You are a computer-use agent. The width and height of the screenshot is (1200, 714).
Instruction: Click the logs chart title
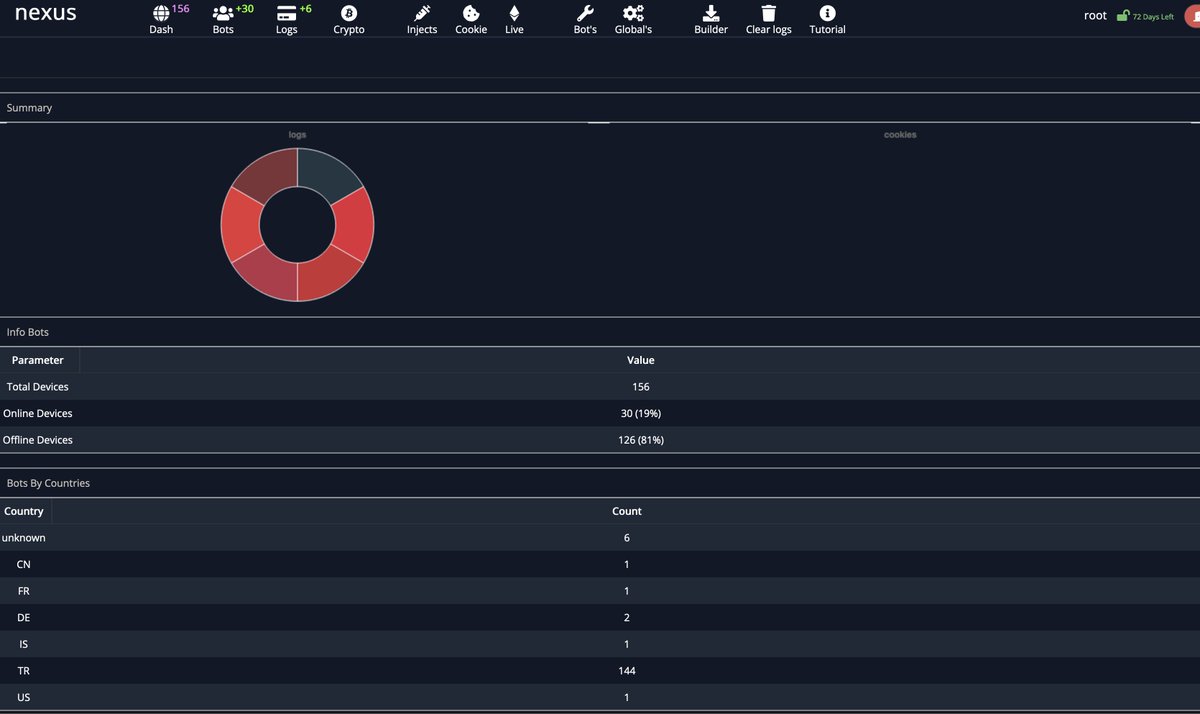pos(297,134)
